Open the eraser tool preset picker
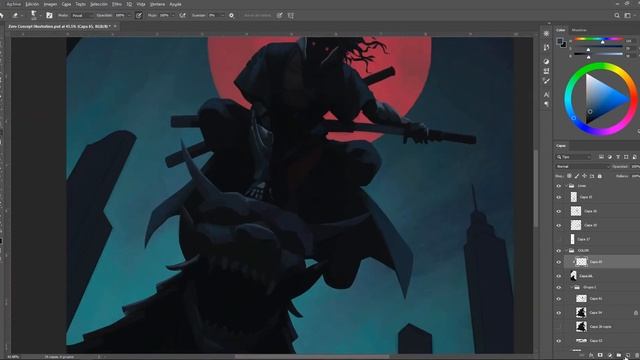Screen dimensions: 640x360 [x=18, y=15]
